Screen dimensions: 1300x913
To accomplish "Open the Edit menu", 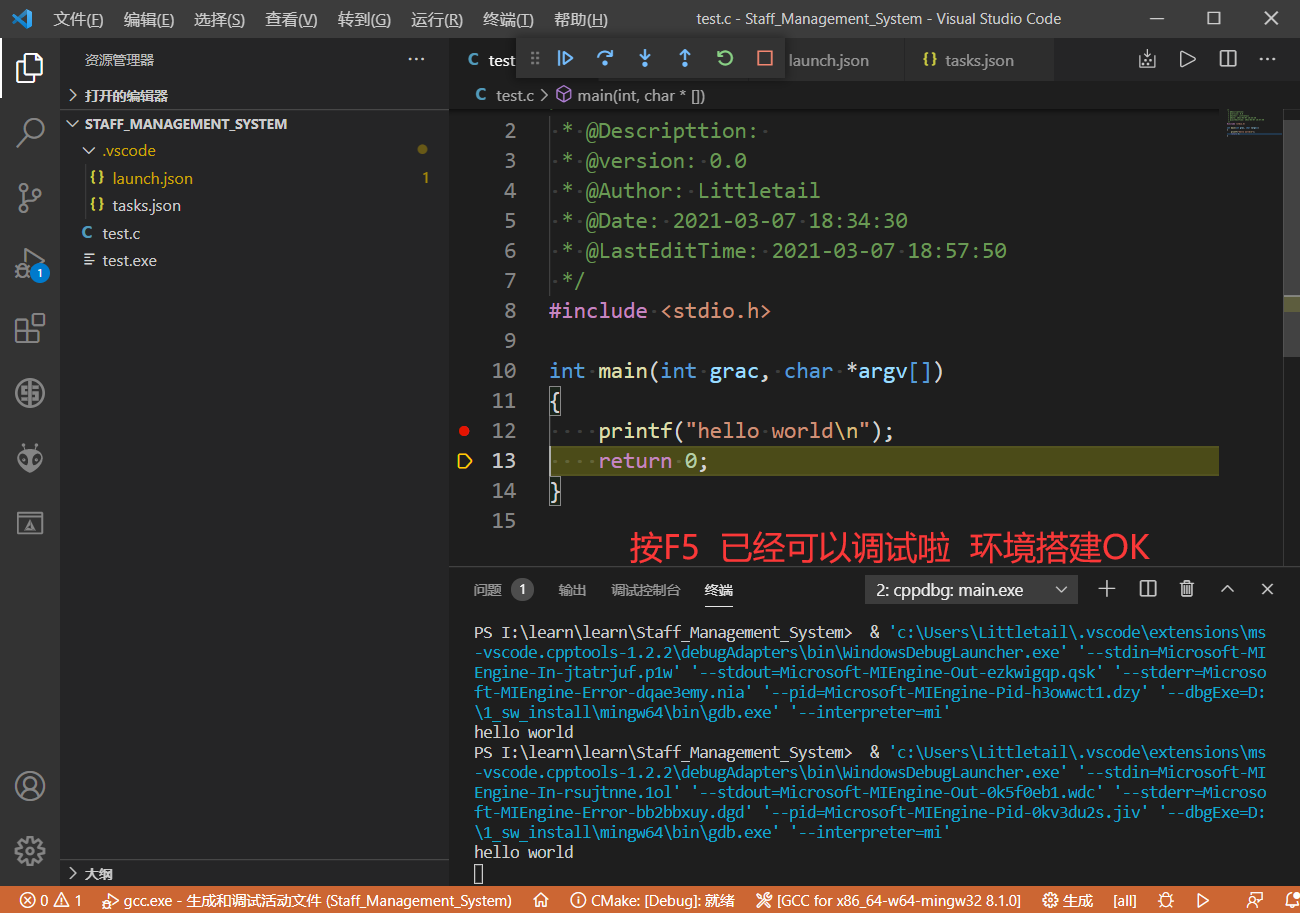I will (x=148, y=19).
